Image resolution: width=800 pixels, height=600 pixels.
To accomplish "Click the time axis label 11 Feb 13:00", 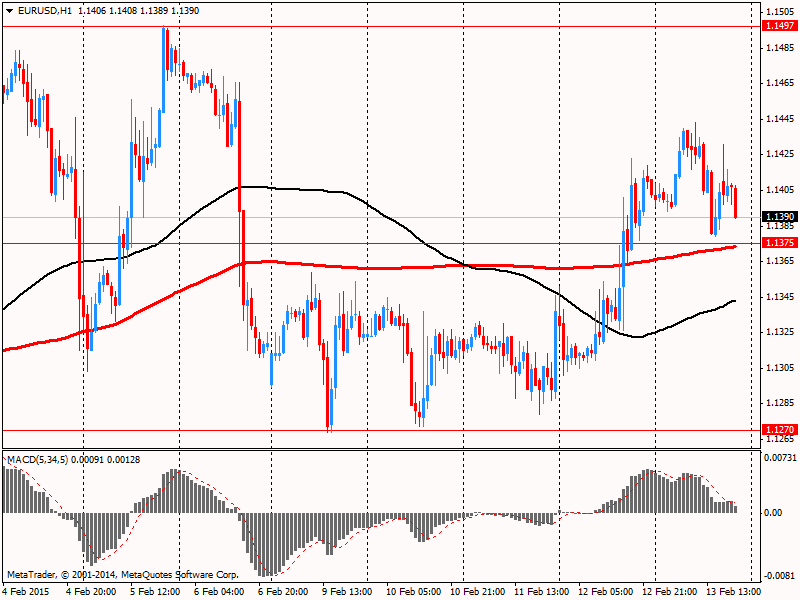I will pyautogui.click(x=541, y=591).
